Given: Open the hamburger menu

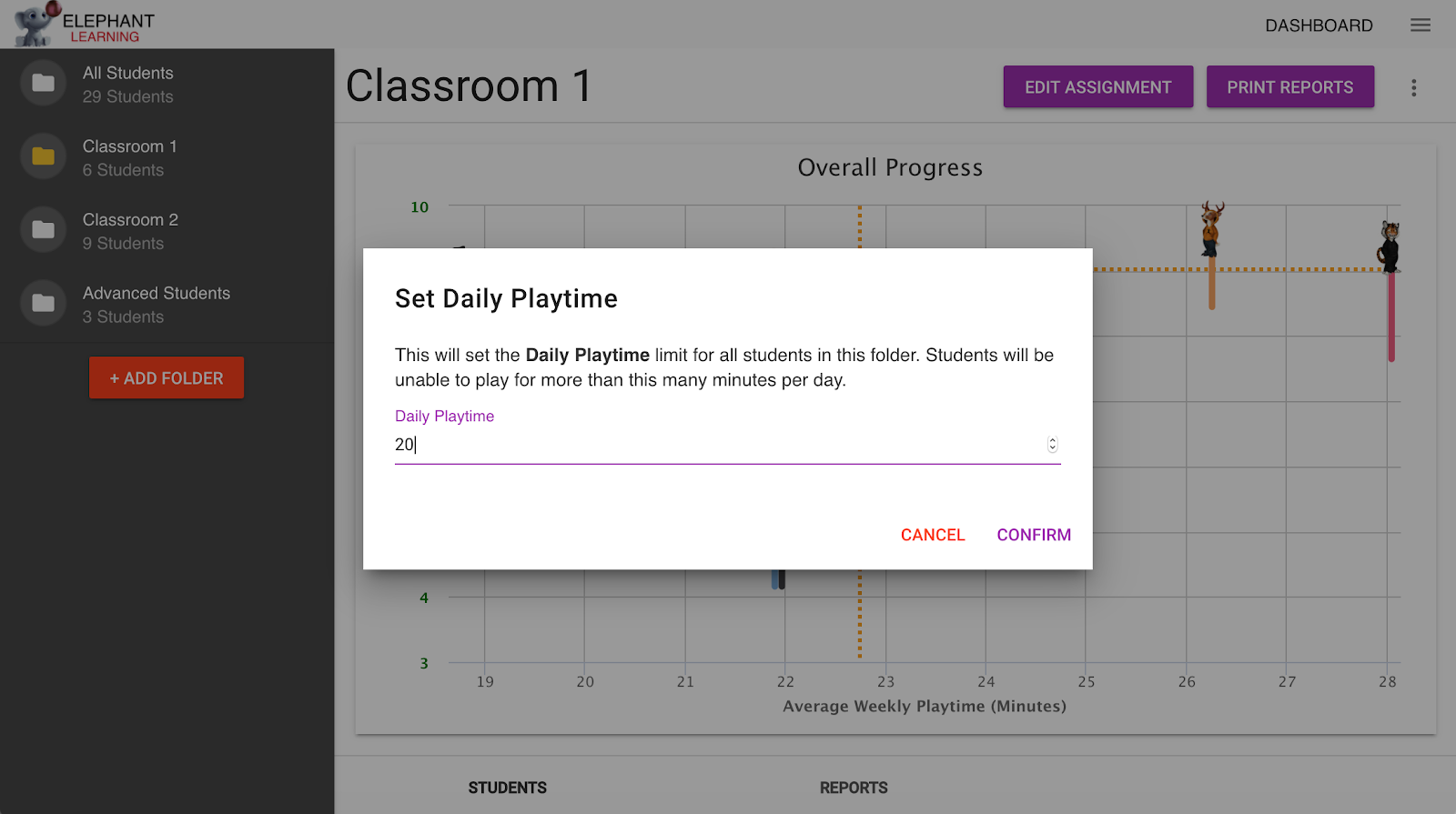Looking at the screenshot, I should click(1420, 25).
